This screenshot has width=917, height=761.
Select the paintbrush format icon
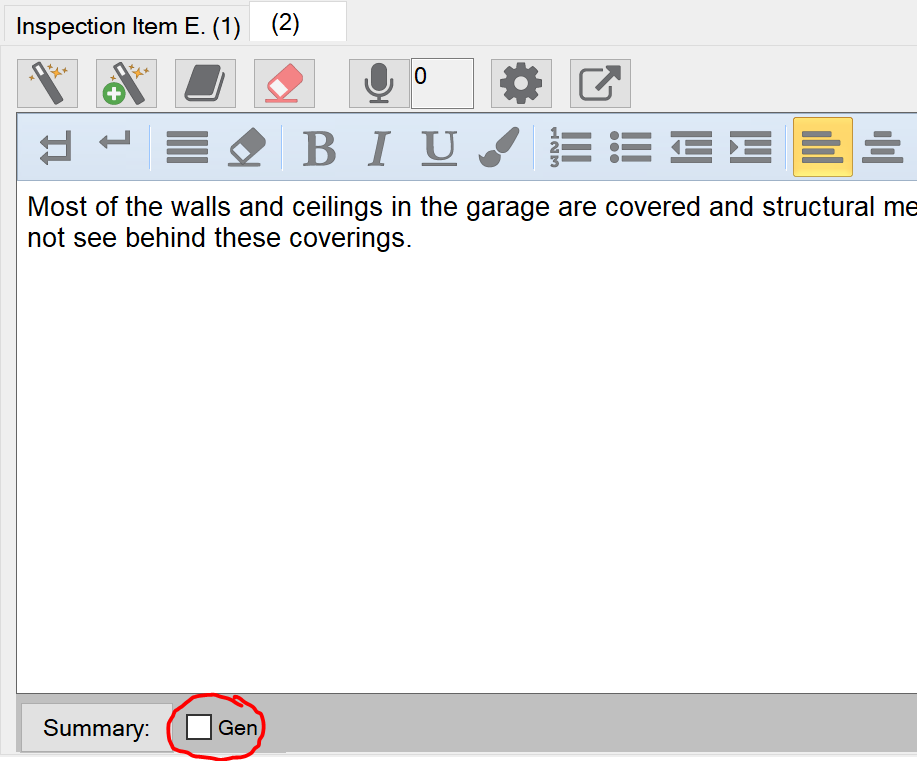[499, 147]
